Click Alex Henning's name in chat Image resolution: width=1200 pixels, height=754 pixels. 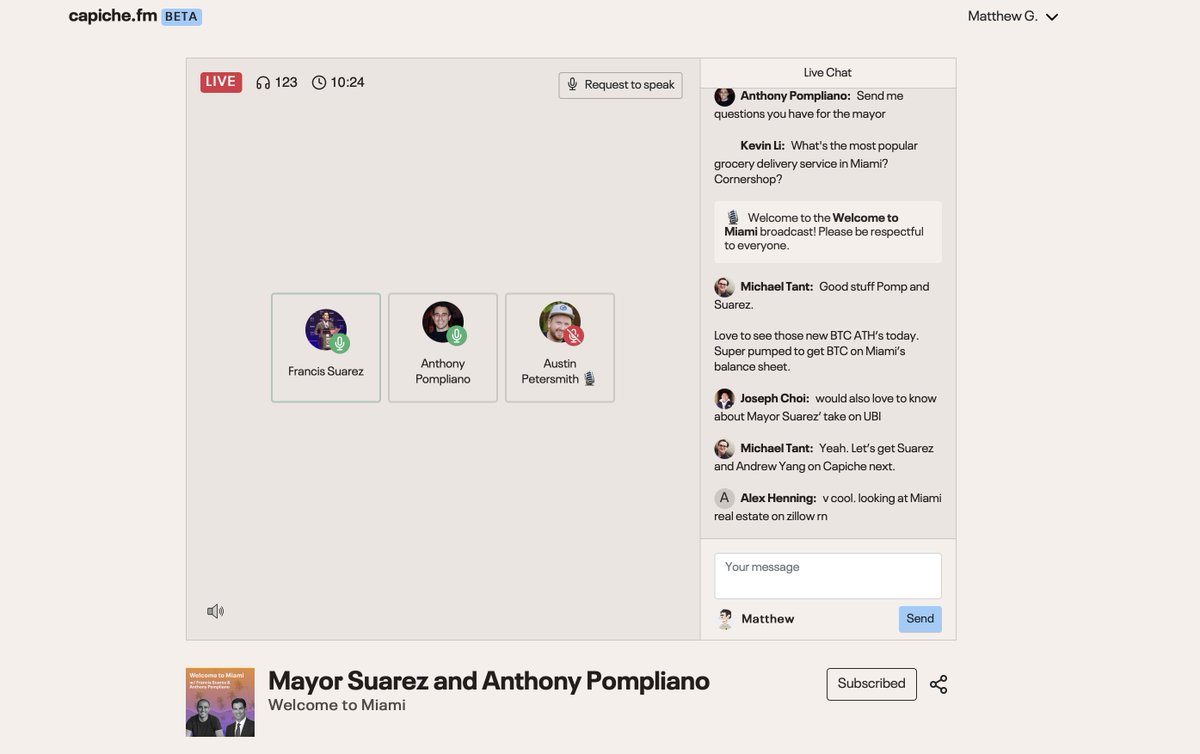pyautogui.click(x=779, y=498)
